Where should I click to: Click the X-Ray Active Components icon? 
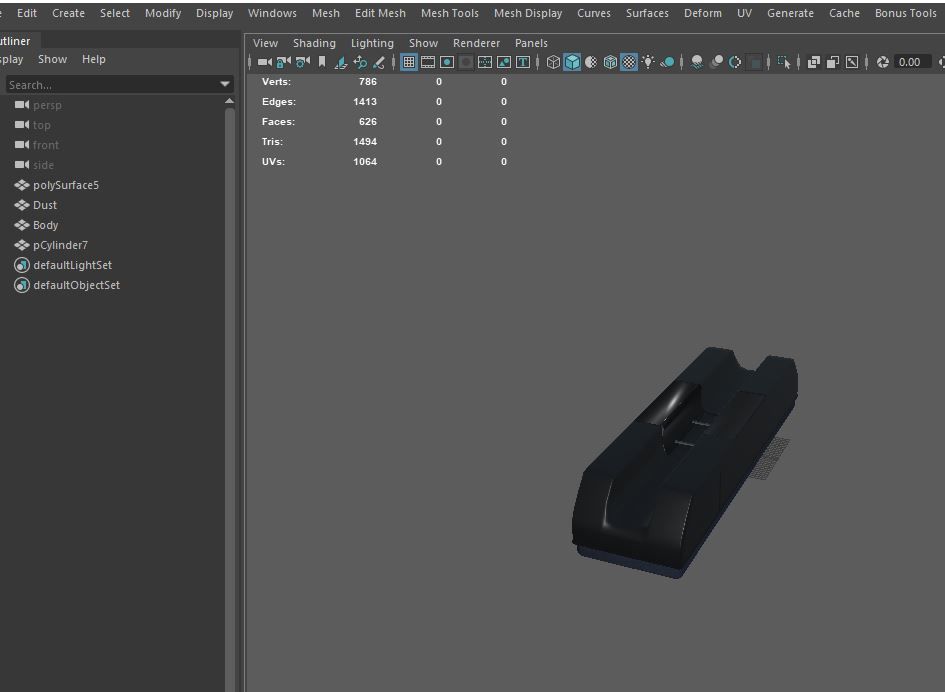(x=833, y=61)
